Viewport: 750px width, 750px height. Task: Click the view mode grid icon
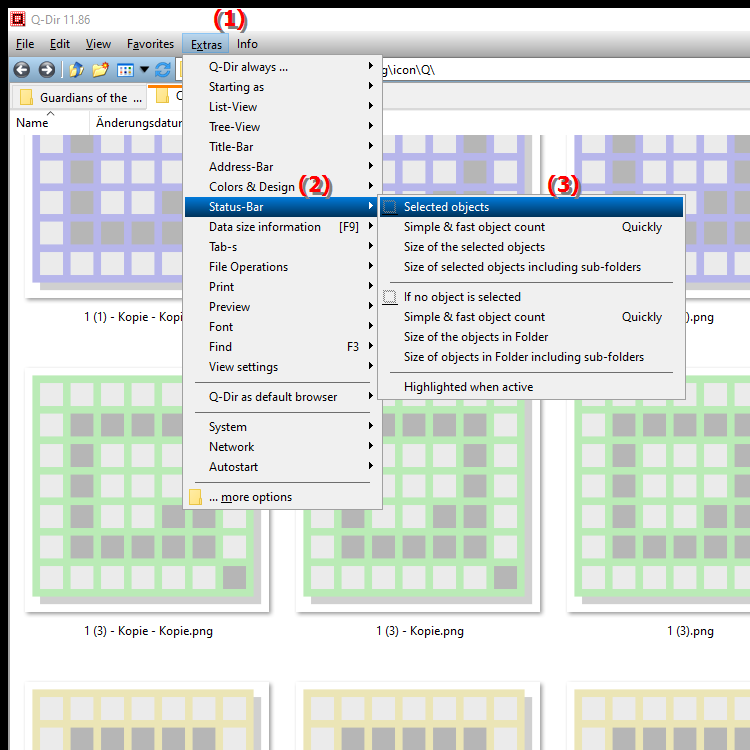[x=125, y=70]
